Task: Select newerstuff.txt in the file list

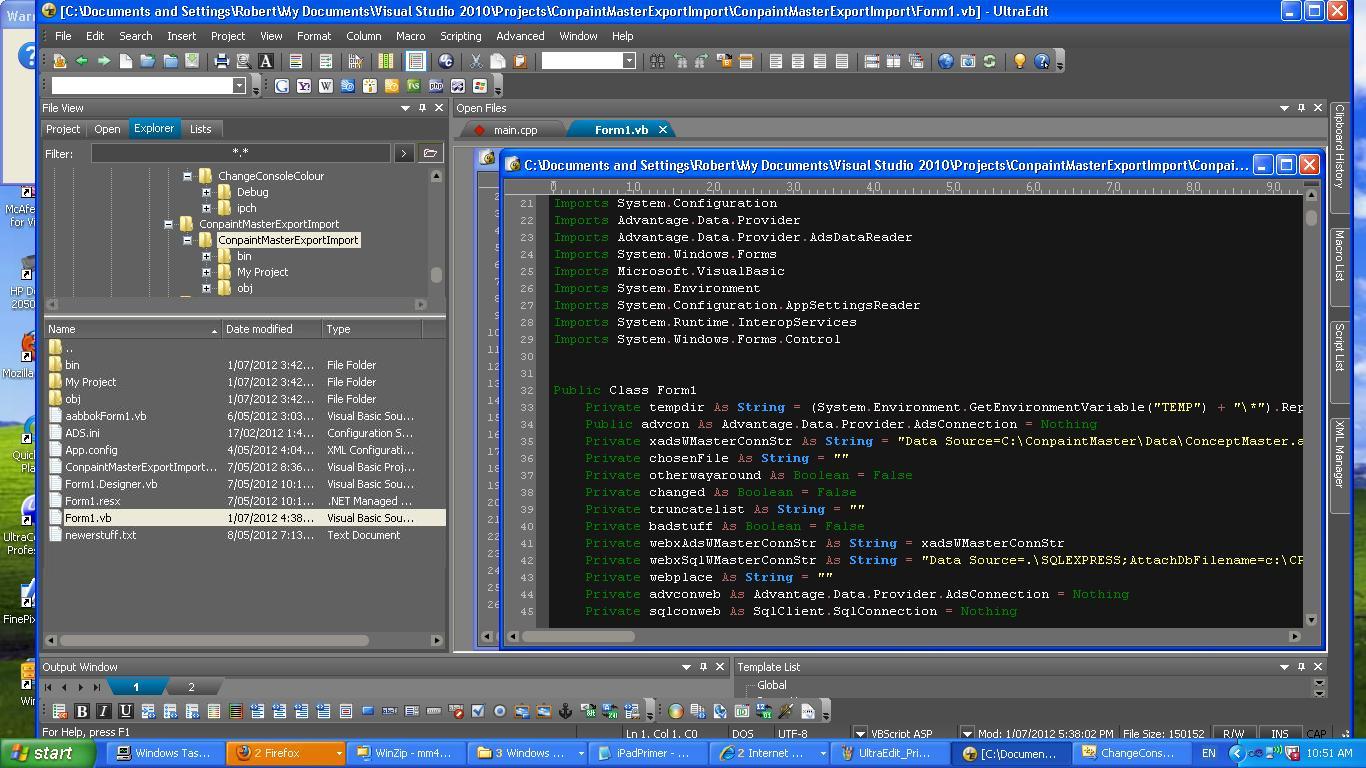Action: point(100,535)
